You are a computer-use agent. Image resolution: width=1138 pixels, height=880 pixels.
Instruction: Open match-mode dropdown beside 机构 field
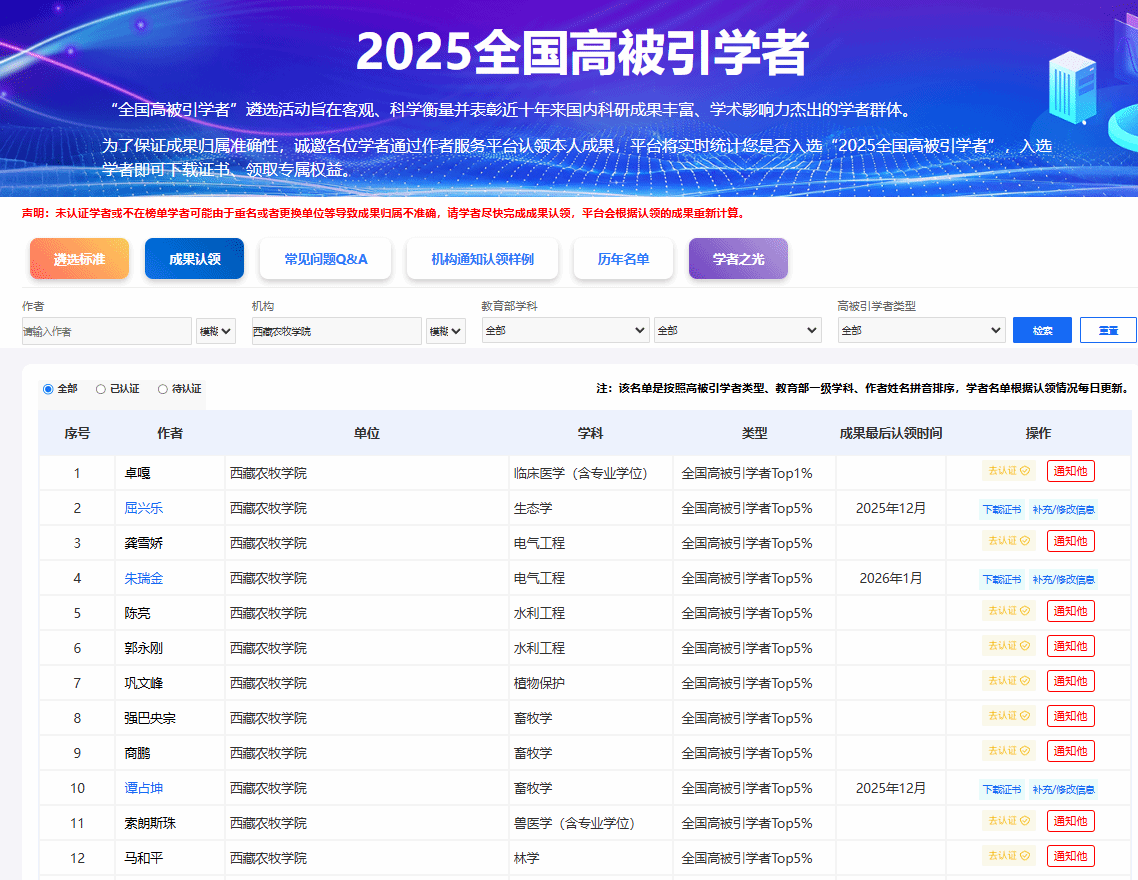pos(445,331)
